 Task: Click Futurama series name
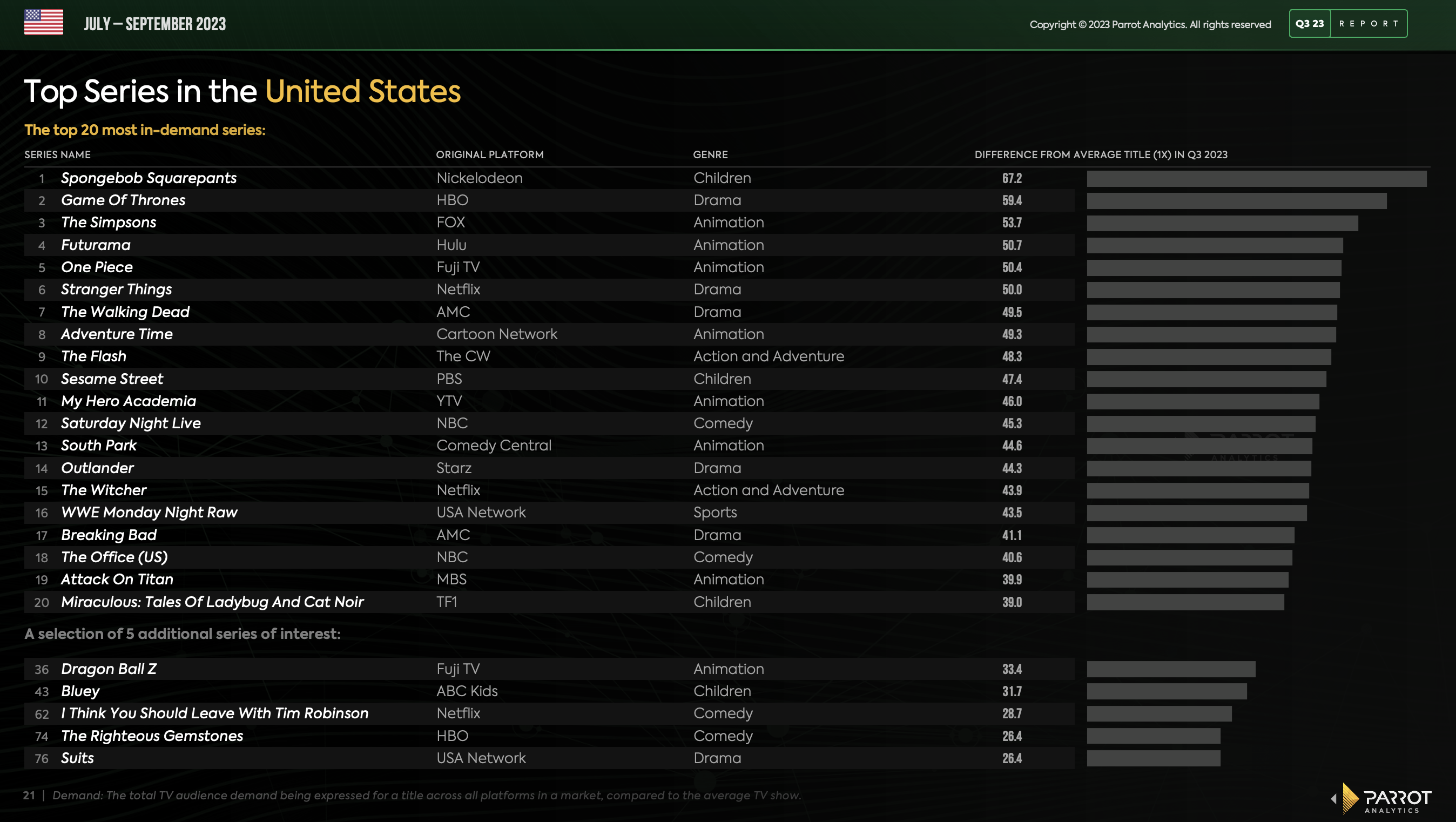[x=96, y=245]
